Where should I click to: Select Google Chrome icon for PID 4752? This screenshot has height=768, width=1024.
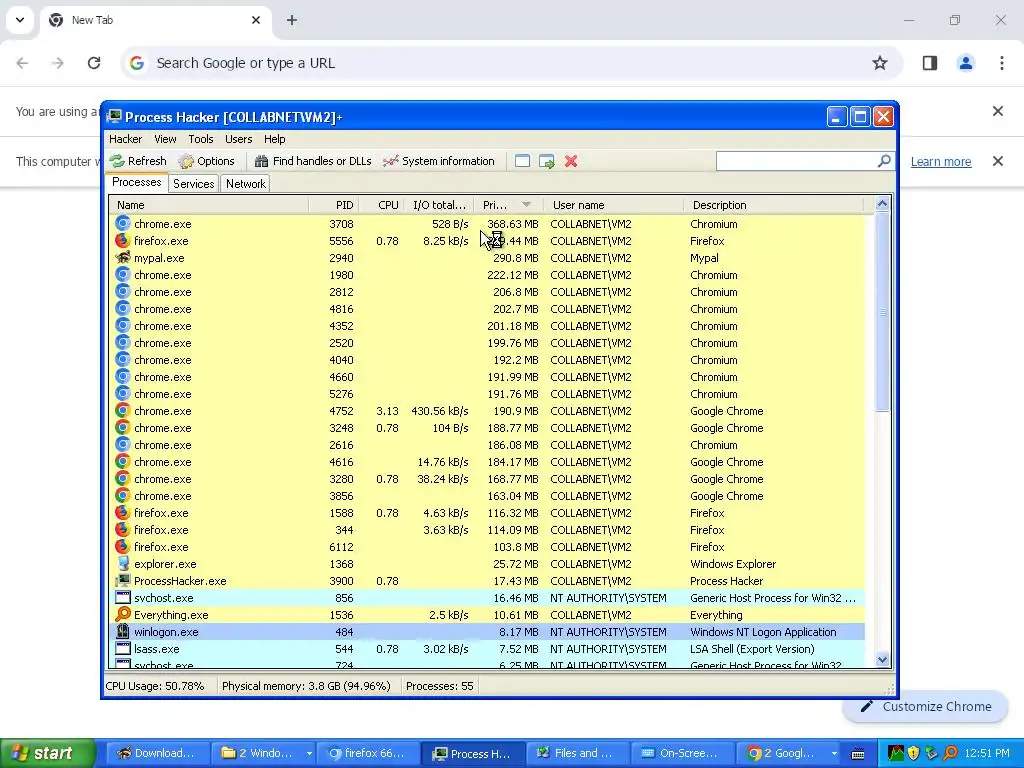122,410
